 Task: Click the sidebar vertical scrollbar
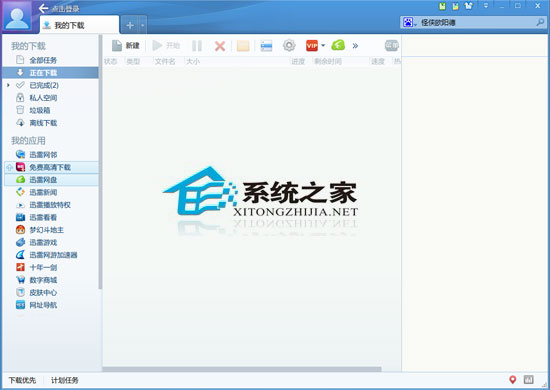coord(100,162)
